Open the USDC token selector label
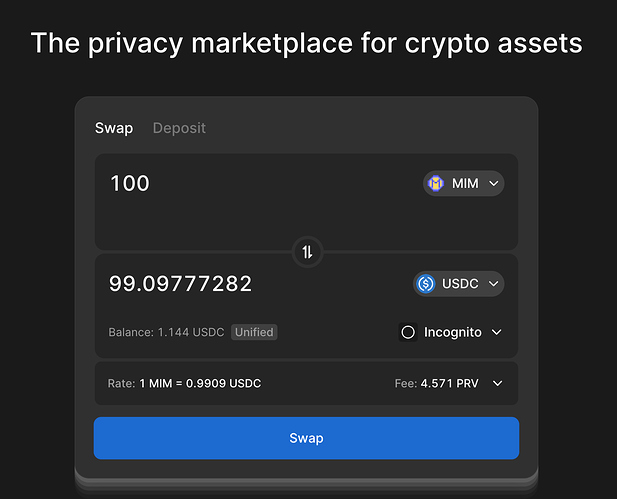The image size is (617, 499). [x=460, y=284]
